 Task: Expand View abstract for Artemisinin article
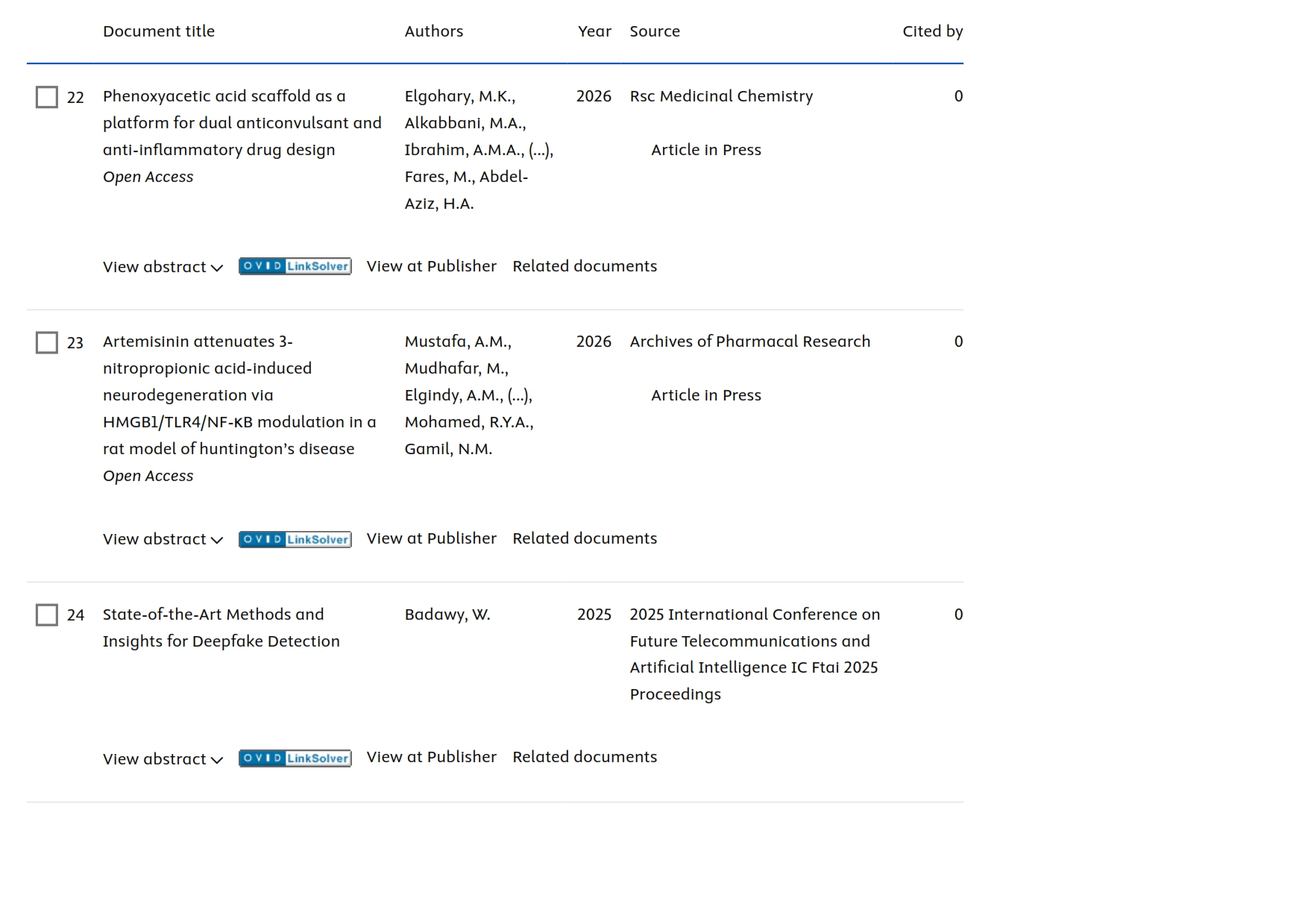[x=163, y=539]
